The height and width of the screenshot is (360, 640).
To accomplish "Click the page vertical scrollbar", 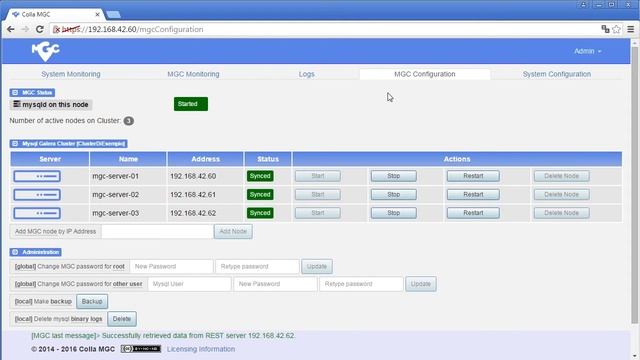I will coord(635,184).
